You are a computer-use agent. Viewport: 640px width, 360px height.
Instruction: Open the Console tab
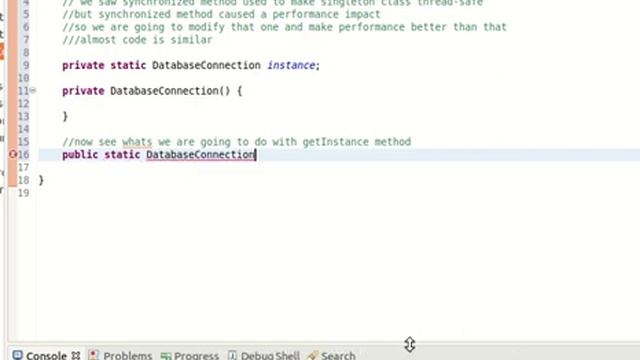click(x=46, y=355)
